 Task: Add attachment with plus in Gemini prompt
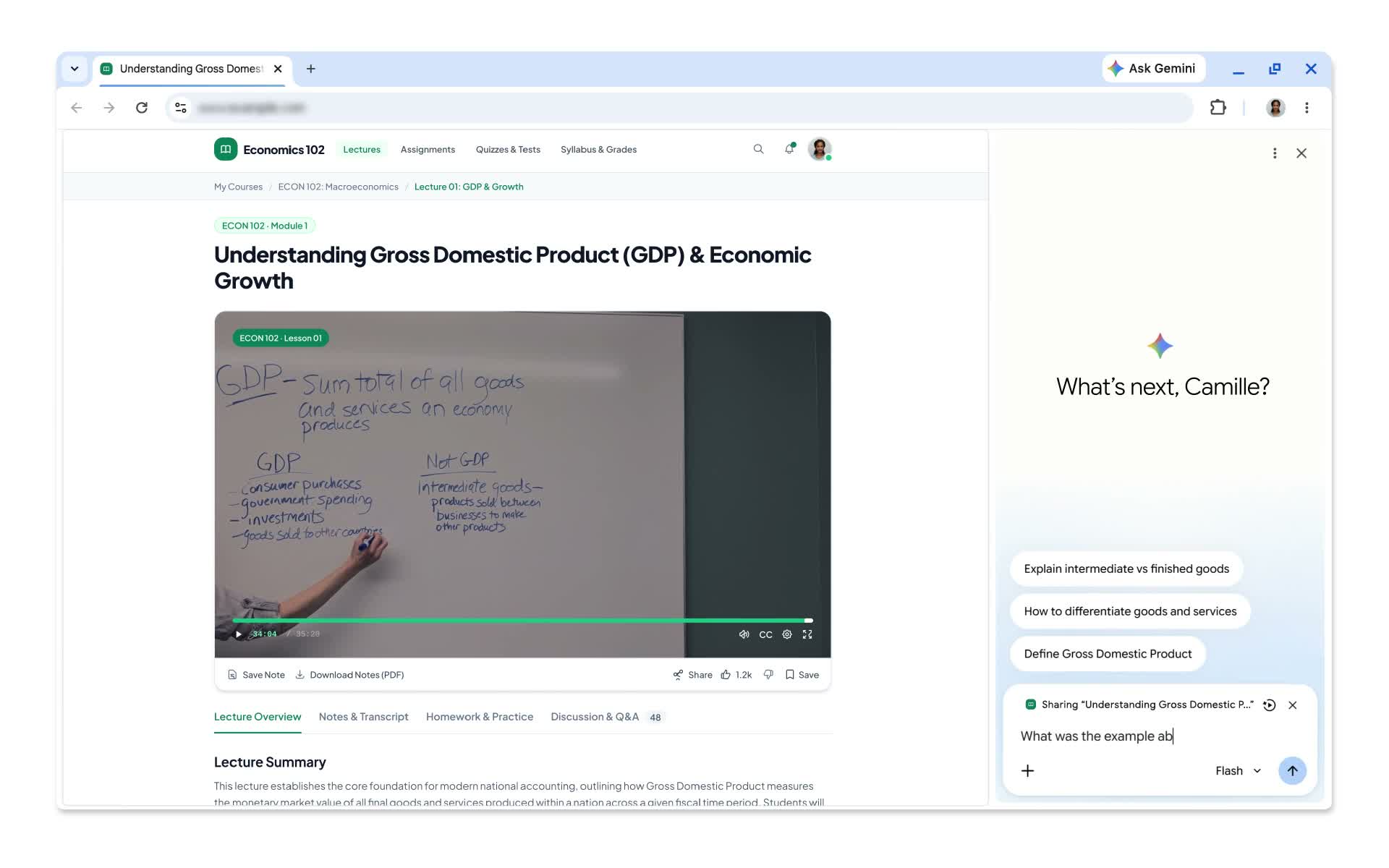pos(1027,771)
